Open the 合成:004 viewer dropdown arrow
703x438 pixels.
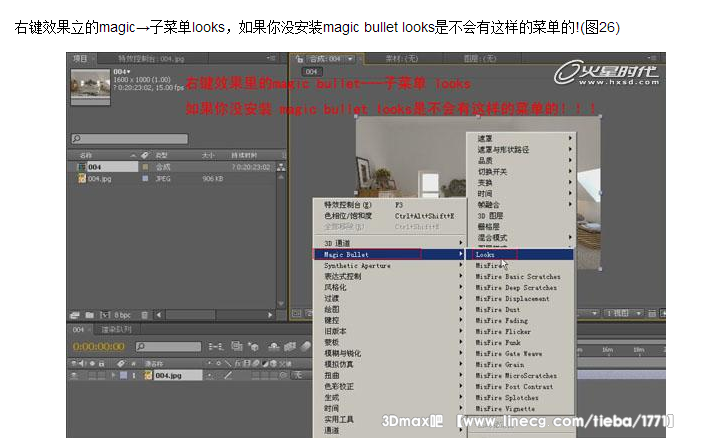tap(350, 59)
